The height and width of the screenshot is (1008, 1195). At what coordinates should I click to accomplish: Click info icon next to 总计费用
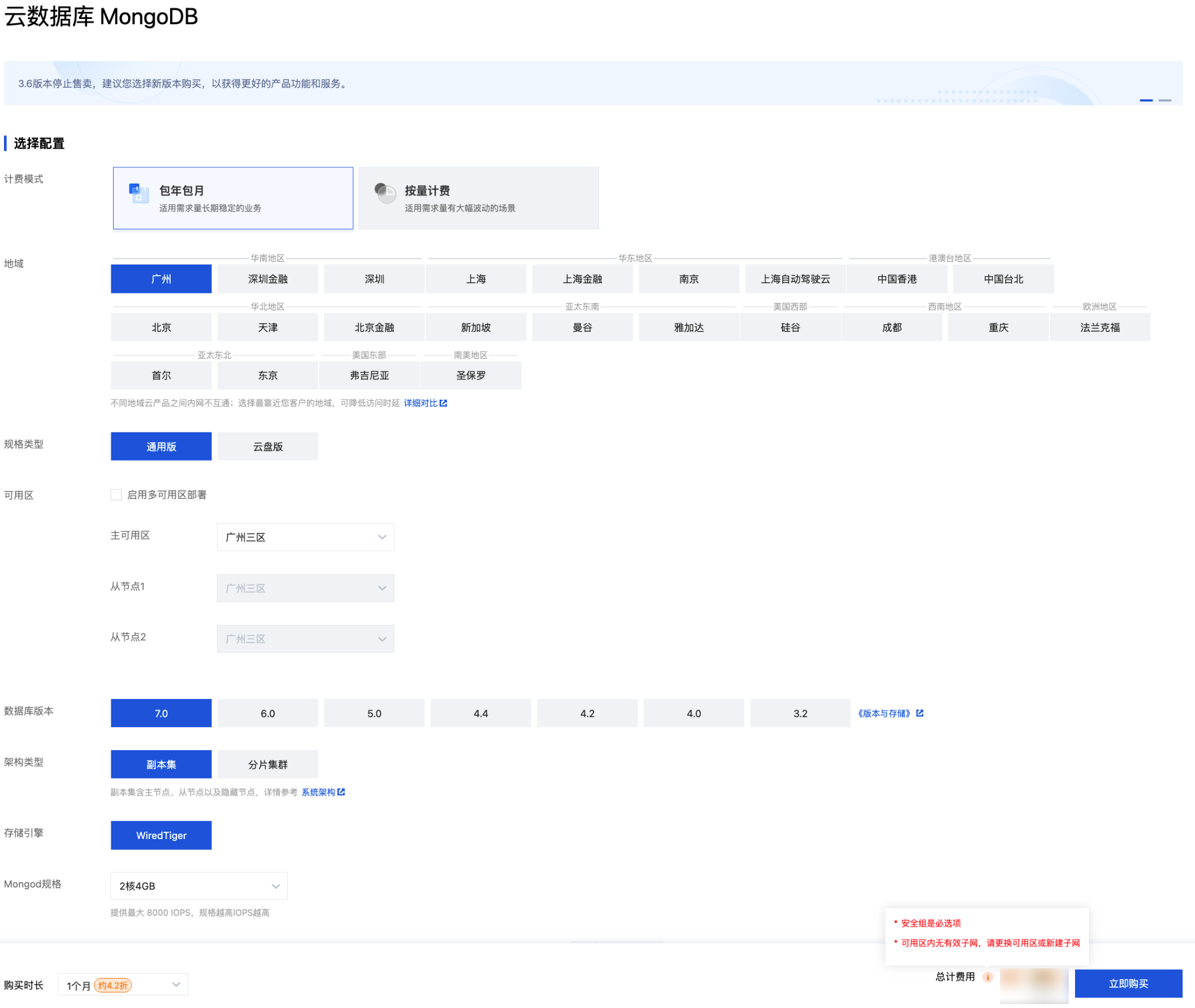988,977
